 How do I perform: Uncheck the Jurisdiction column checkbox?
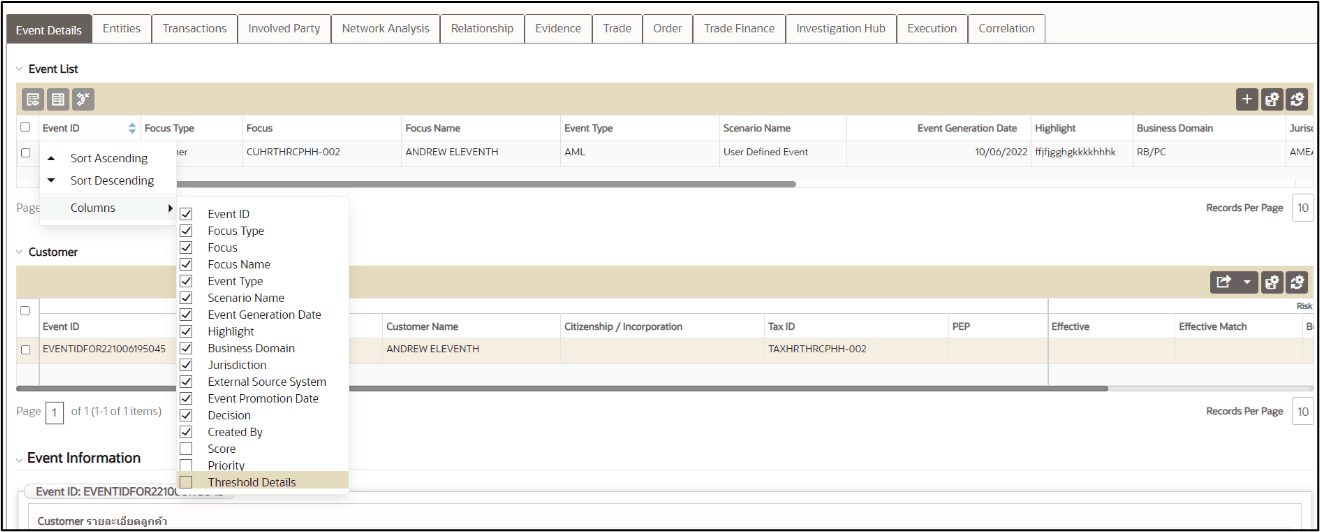186,365
